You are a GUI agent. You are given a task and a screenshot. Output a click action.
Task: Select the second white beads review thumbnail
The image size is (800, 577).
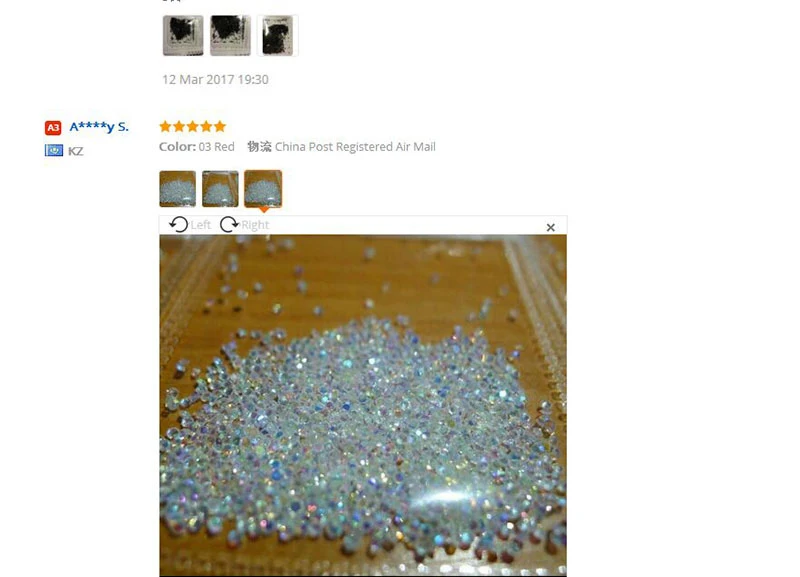pyautogui.click(x=220, y=189)
